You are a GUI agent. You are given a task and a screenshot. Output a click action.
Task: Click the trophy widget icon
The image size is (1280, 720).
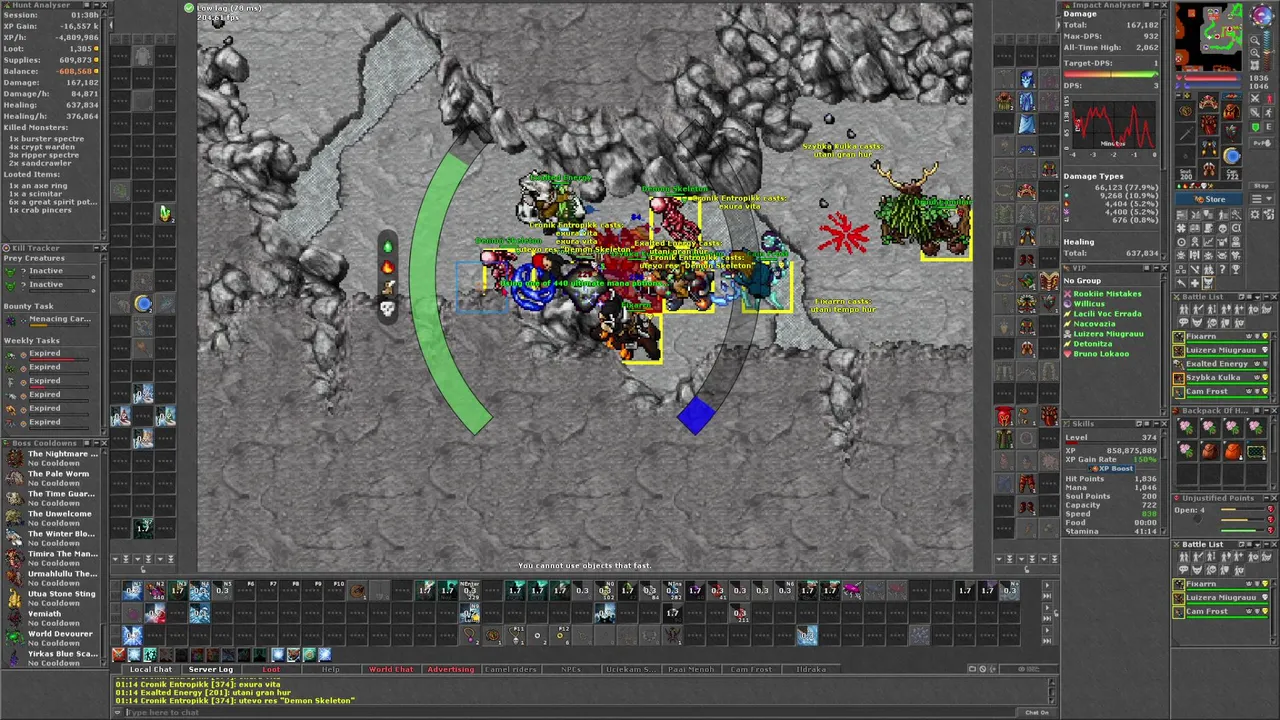(1236, 269)
